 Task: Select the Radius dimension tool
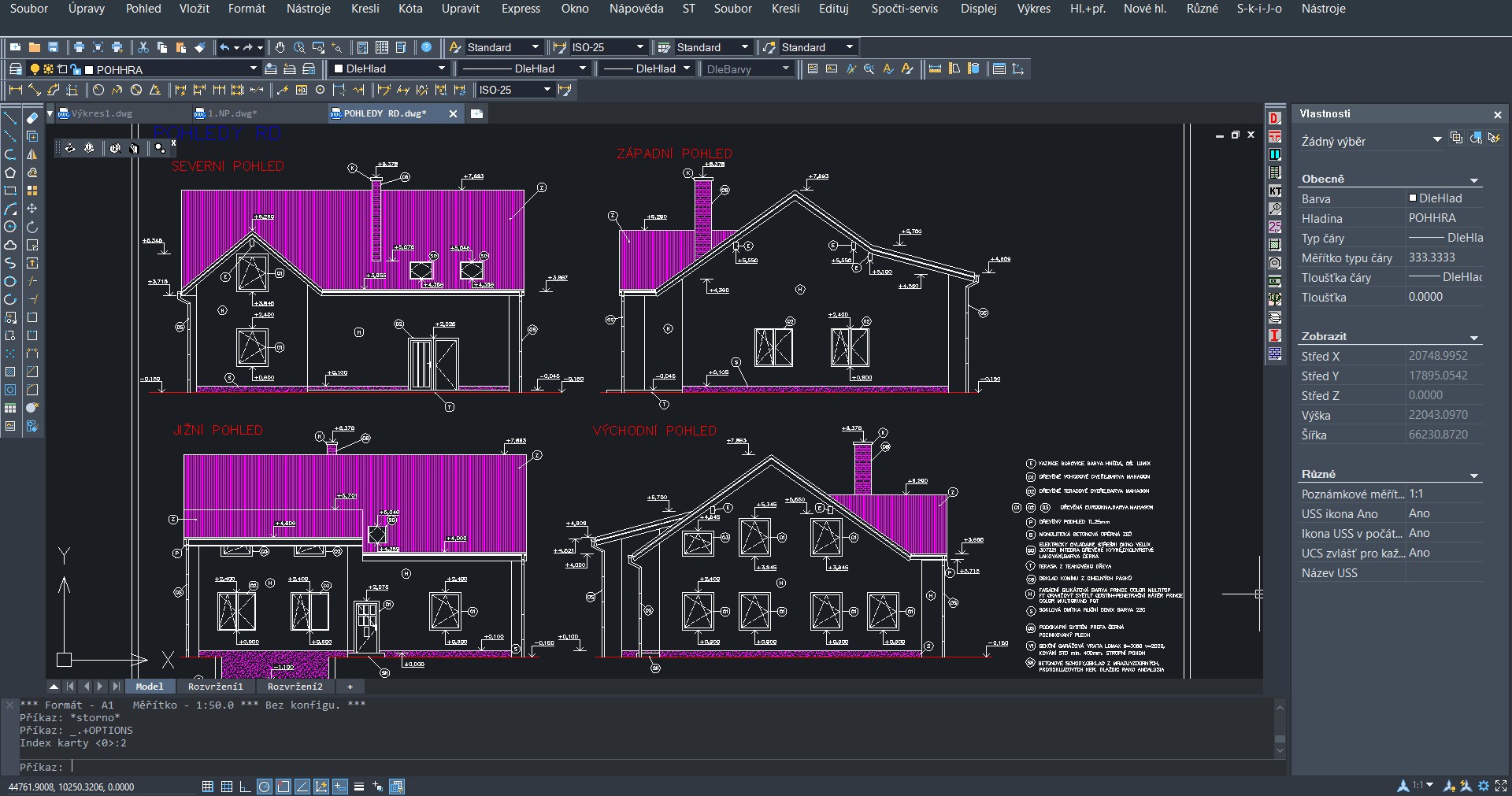point(98,90)
